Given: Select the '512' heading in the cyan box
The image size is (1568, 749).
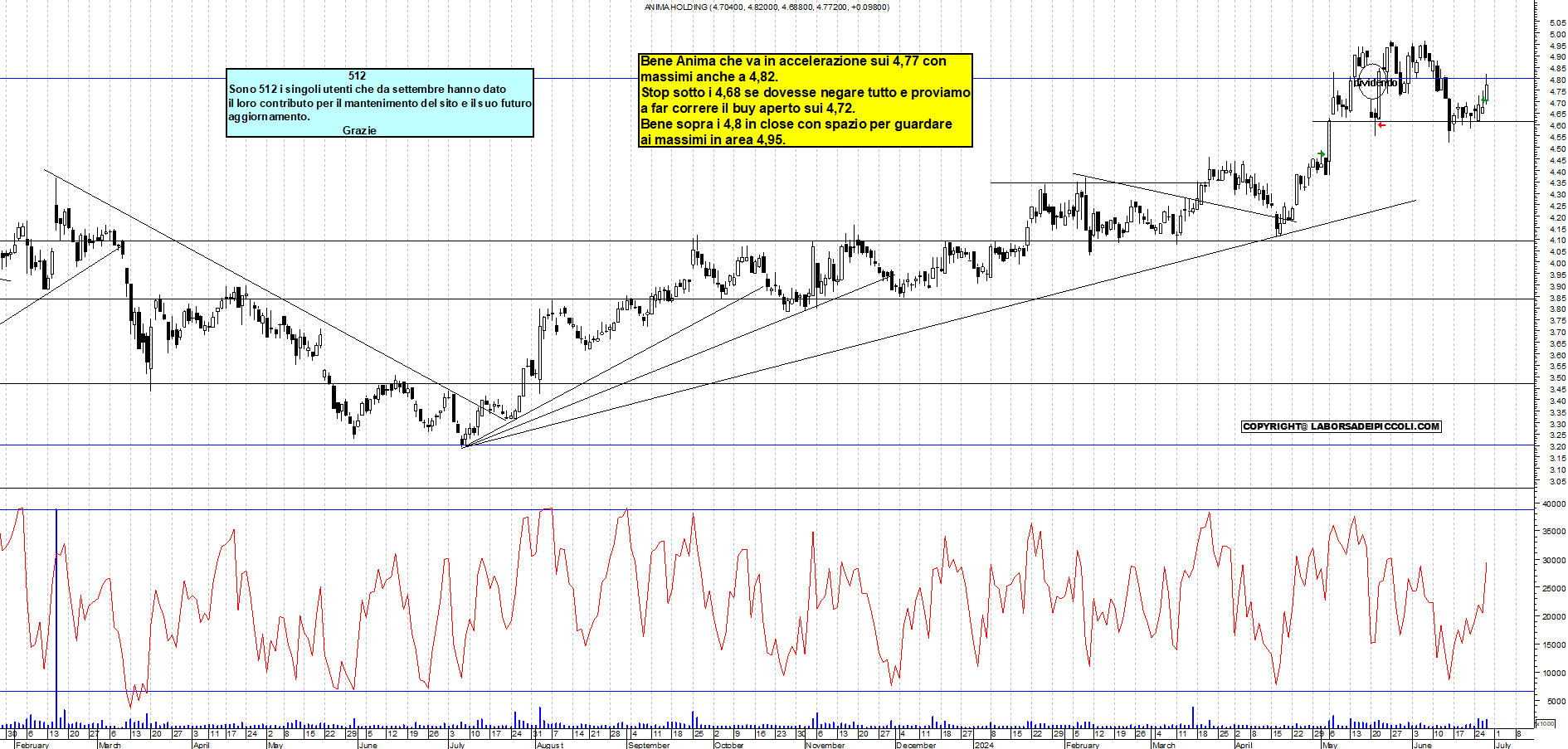Looking at the screenshot, I should coord(358,75).
